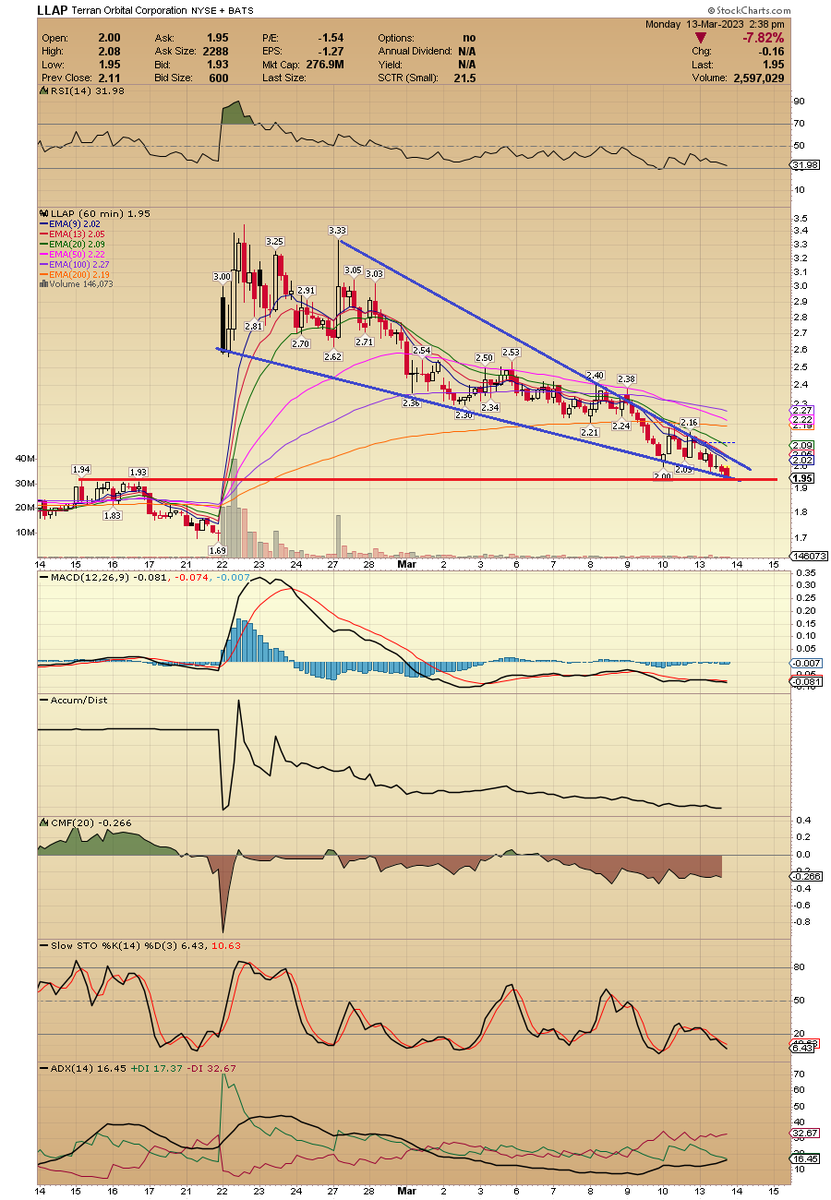This screenshot has width=831, height=1200.
Task: Click the 1.69 low price annotation
Action: click(x=217, y=549)
